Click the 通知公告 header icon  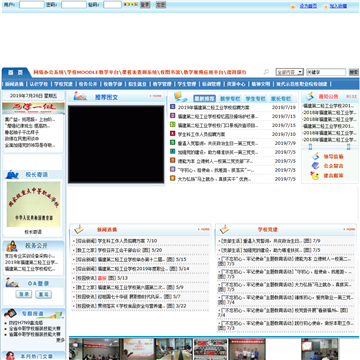click(x=310, y=96)
